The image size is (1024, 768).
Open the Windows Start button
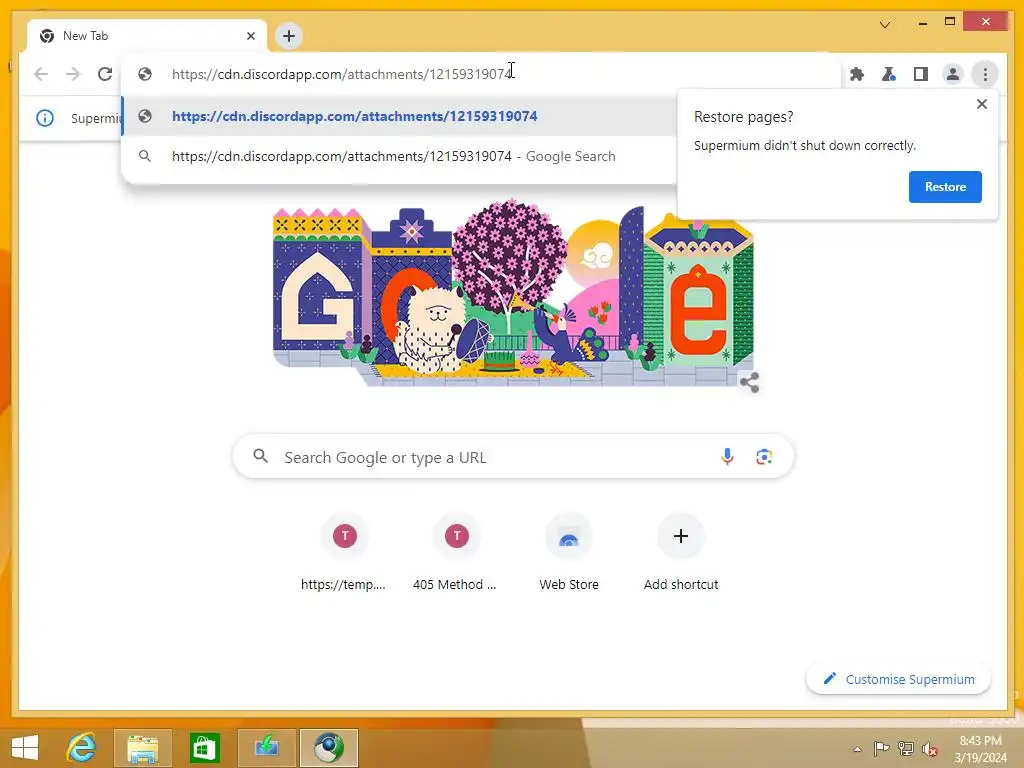25,748
